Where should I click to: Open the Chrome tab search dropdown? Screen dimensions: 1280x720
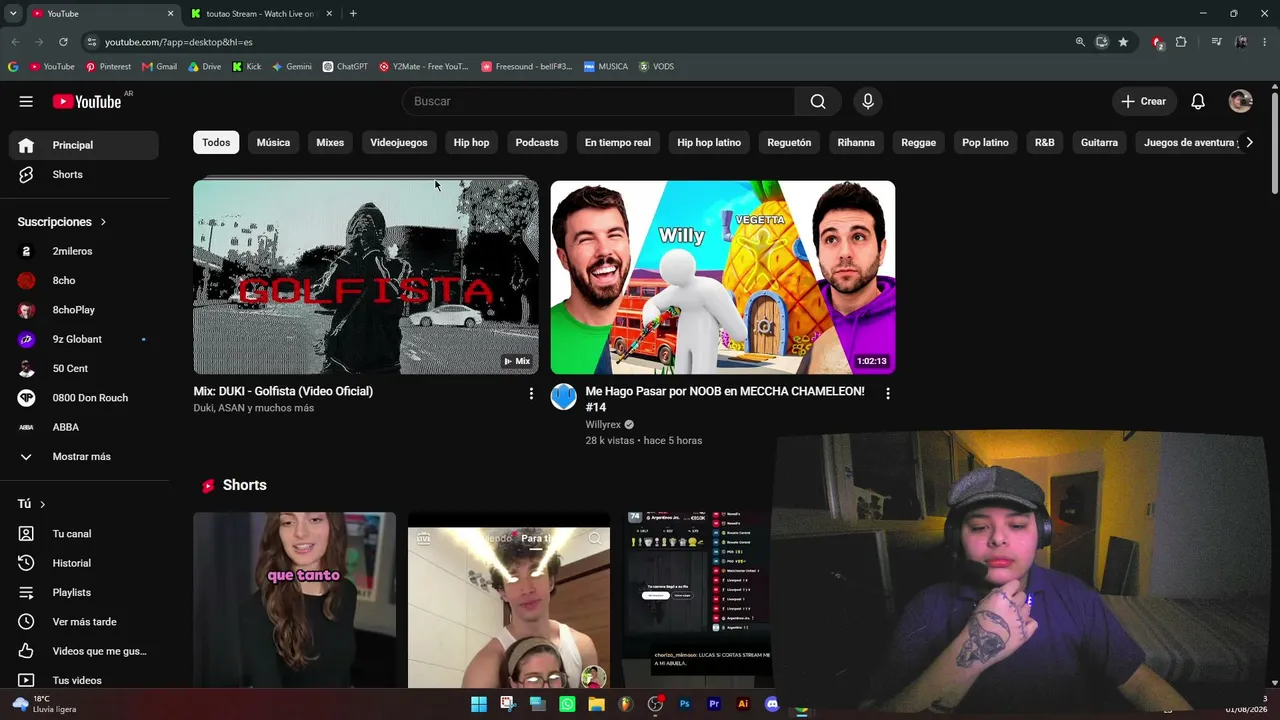13,13
